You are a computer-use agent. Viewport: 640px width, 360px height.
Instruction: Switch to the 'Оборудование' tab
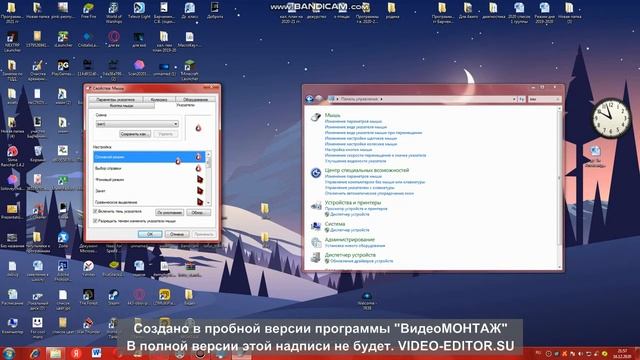(x=195, y=99)
